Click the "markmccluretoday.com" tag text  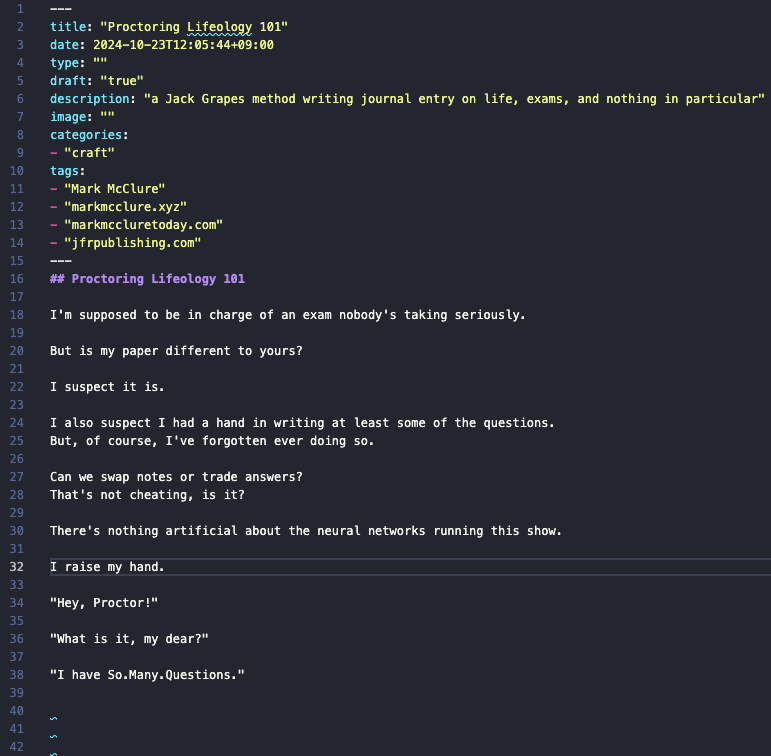[144, 225]
